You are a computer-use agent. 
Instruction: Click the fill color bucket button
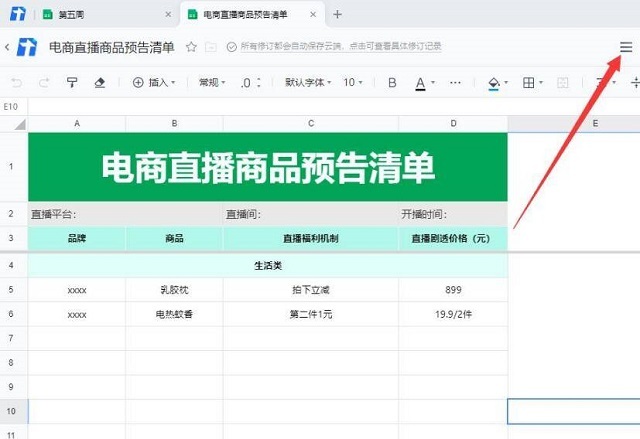coord(493,82)
